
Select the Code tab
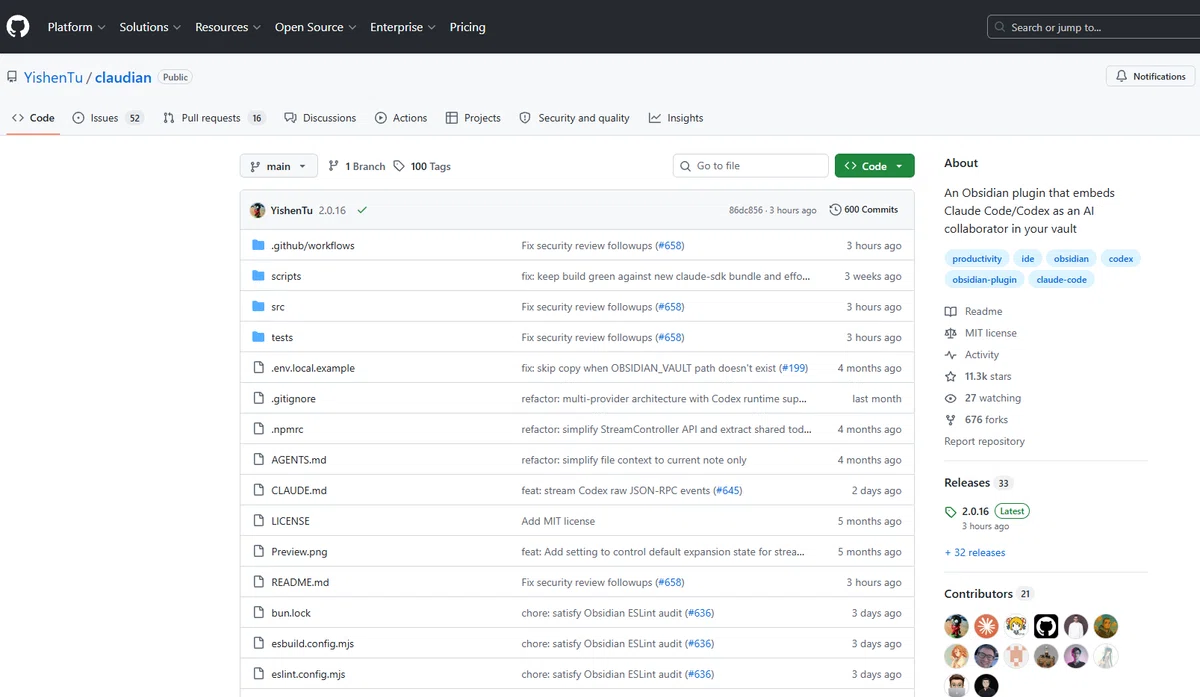[33, 118]
